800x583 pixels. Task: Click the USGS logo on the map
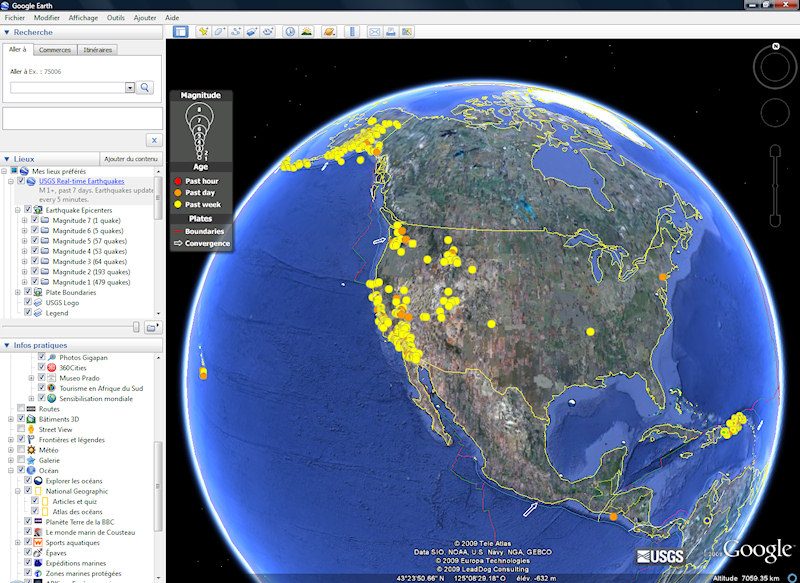[x=660, y=556]
